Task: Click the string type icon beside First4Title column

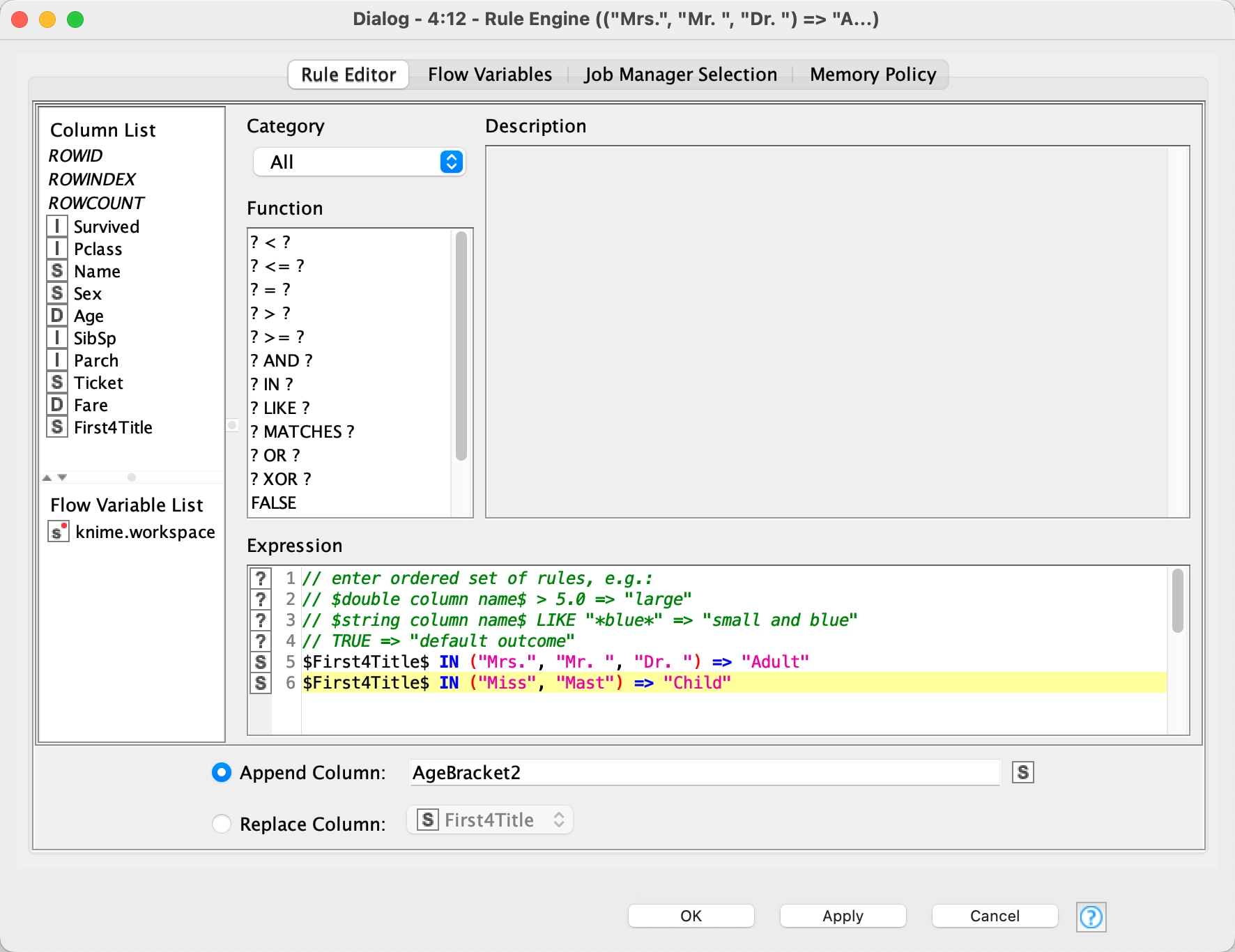Action: pyautogui.click(x=57, y=427)
